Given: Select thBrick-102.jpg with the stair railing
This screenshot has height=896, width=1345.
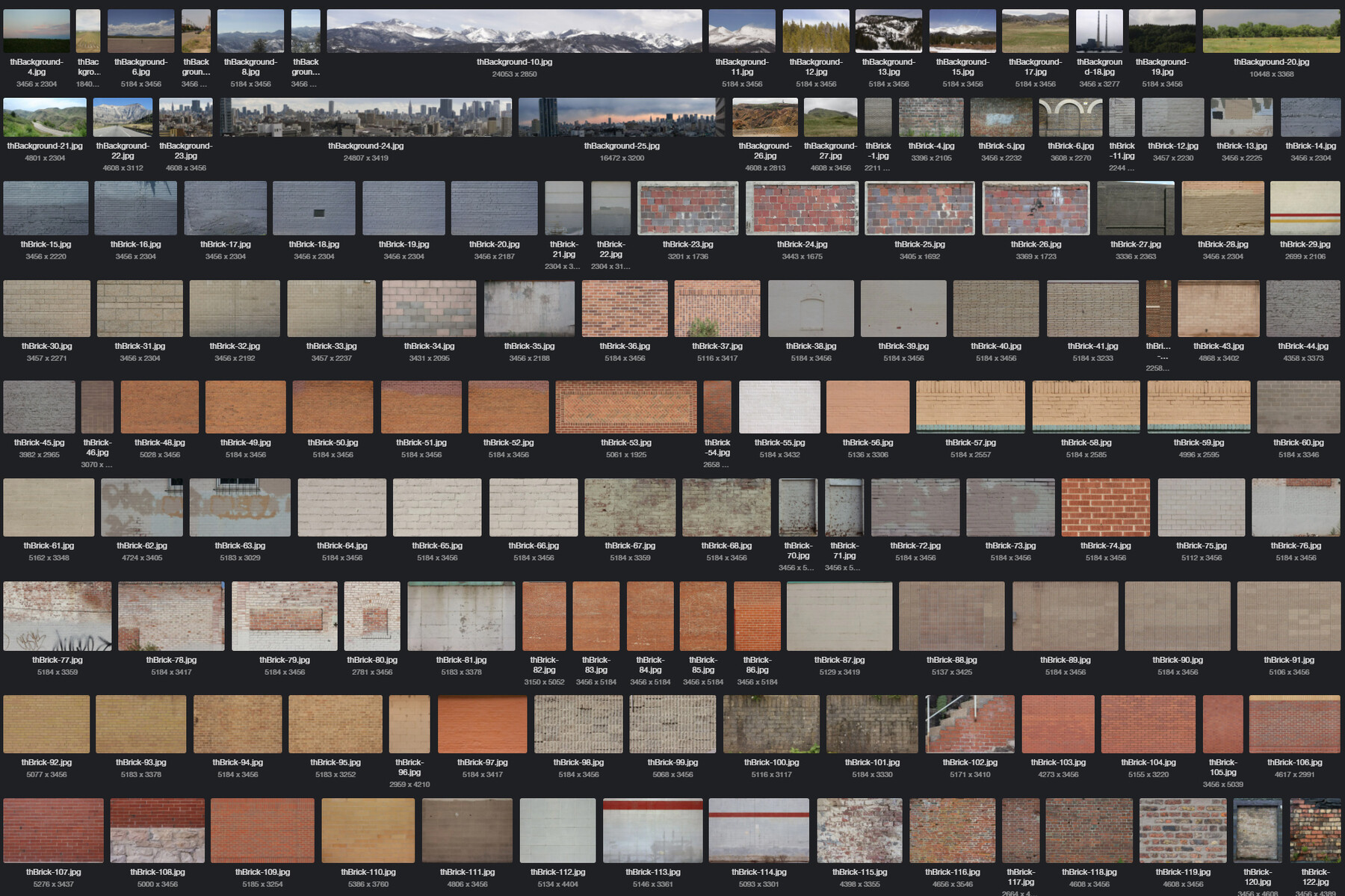Looking at the screenshot, I should tap(970, 724).
